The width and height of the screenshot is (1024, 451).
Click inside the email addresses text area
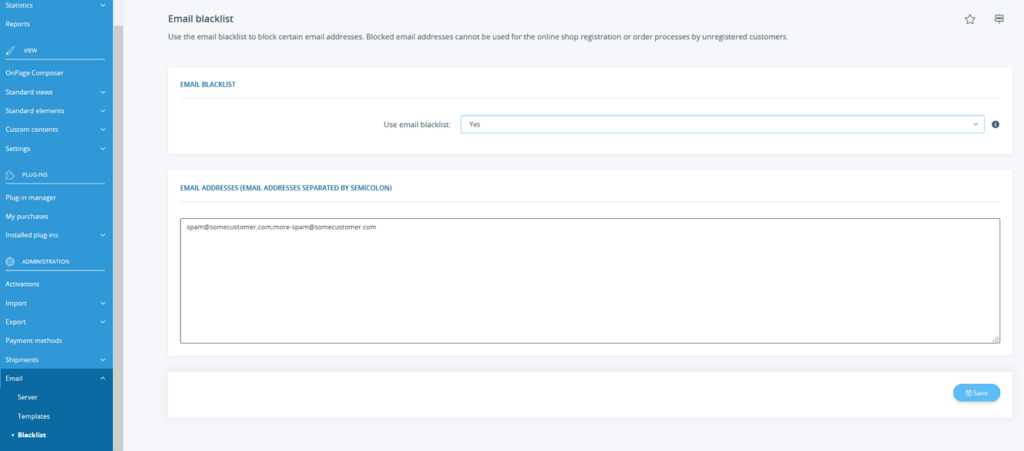pos(590,281)
